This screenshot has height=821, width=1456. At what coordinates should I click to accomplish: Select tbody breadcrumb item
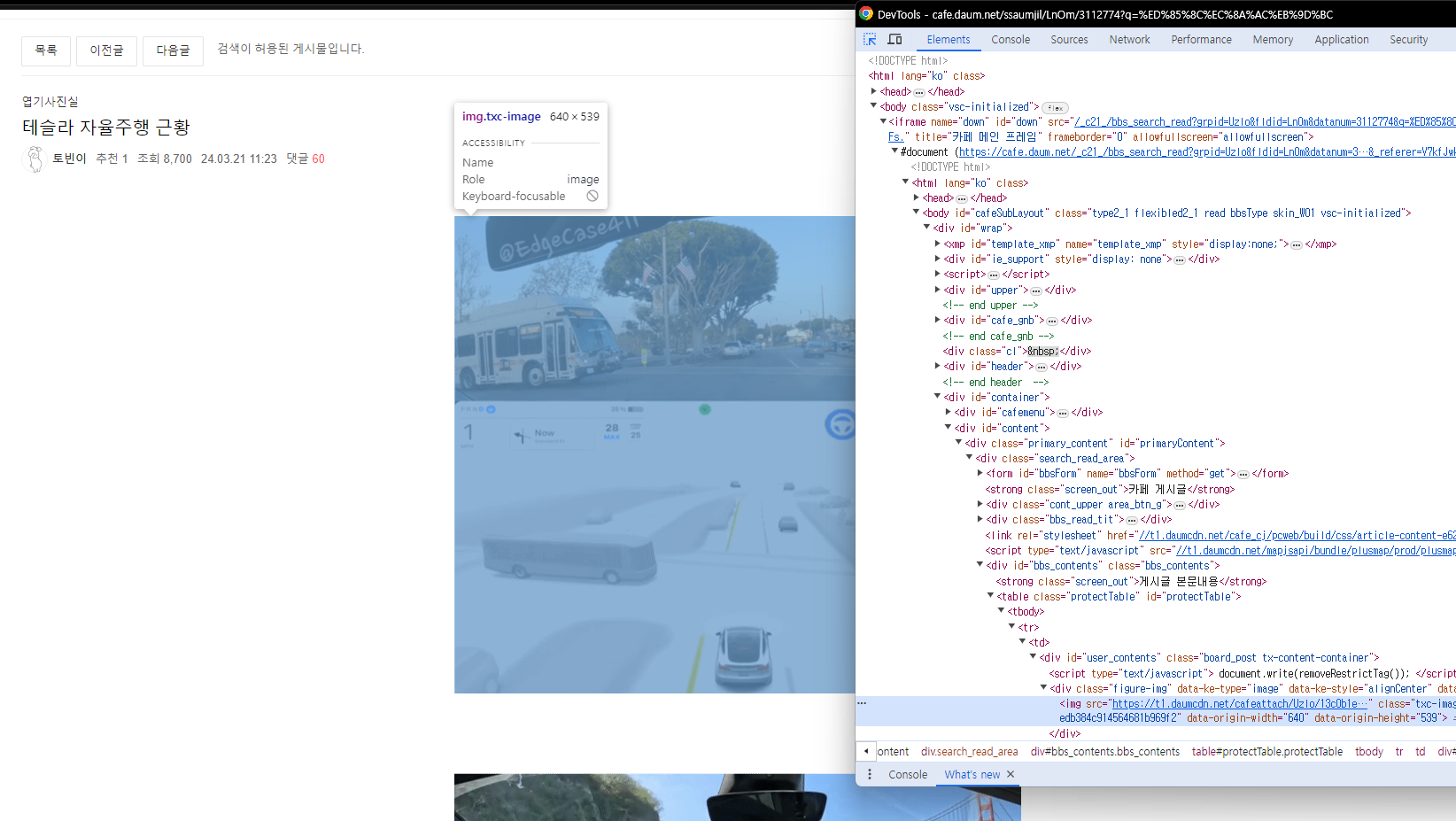click(1368, 752)
